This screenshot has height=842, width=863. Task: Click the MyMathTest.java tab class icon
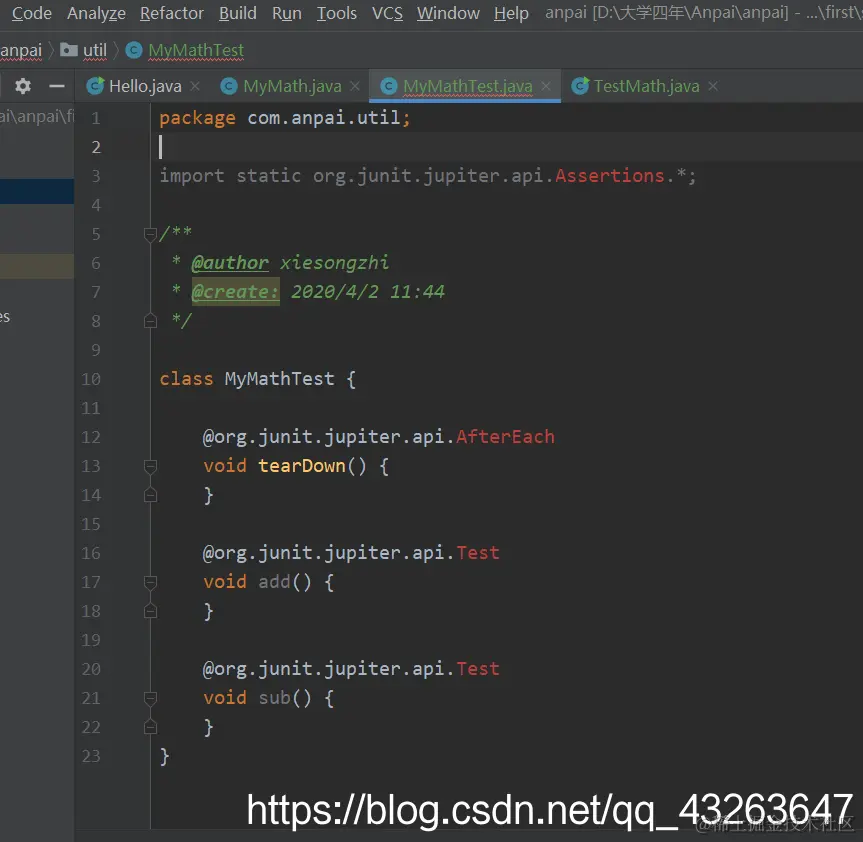pos(389,86)
